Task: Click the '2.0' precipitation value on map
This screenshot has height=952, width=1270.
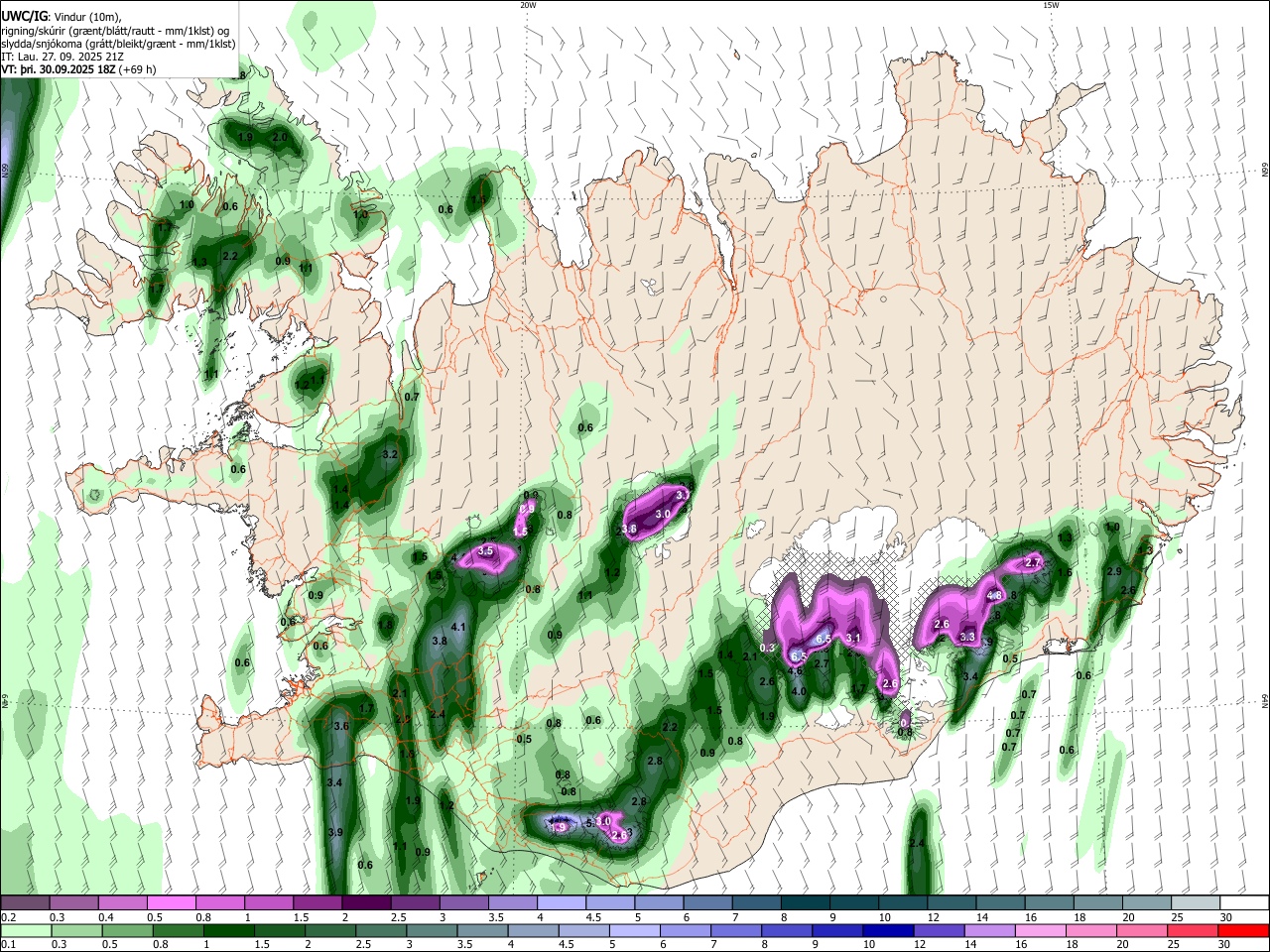Action: (280, 138)
